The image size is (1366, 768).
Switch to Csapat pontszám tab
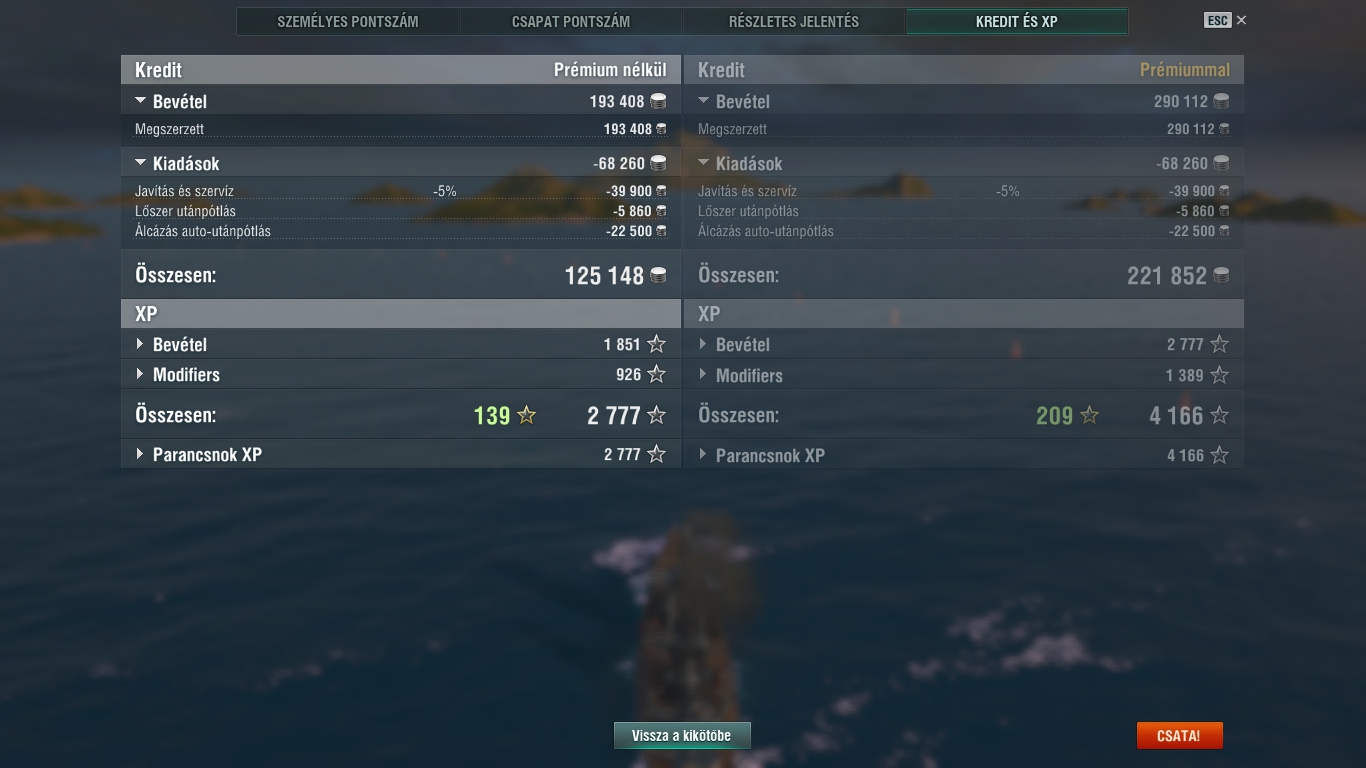coord(571,21)
